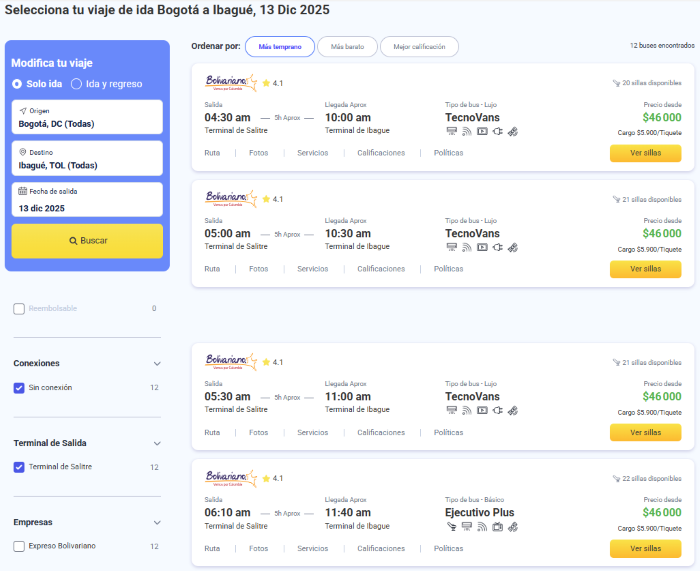Click the Wi-Fi icon on the 04:30 am bus

click(x=466, y=131)
